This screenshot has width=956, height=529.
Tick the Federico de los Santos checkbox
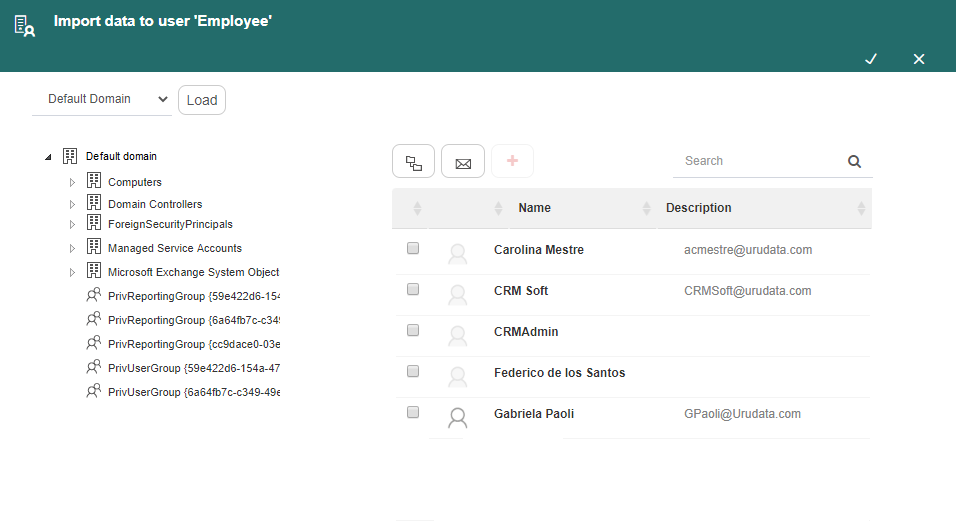pos(413,371)
